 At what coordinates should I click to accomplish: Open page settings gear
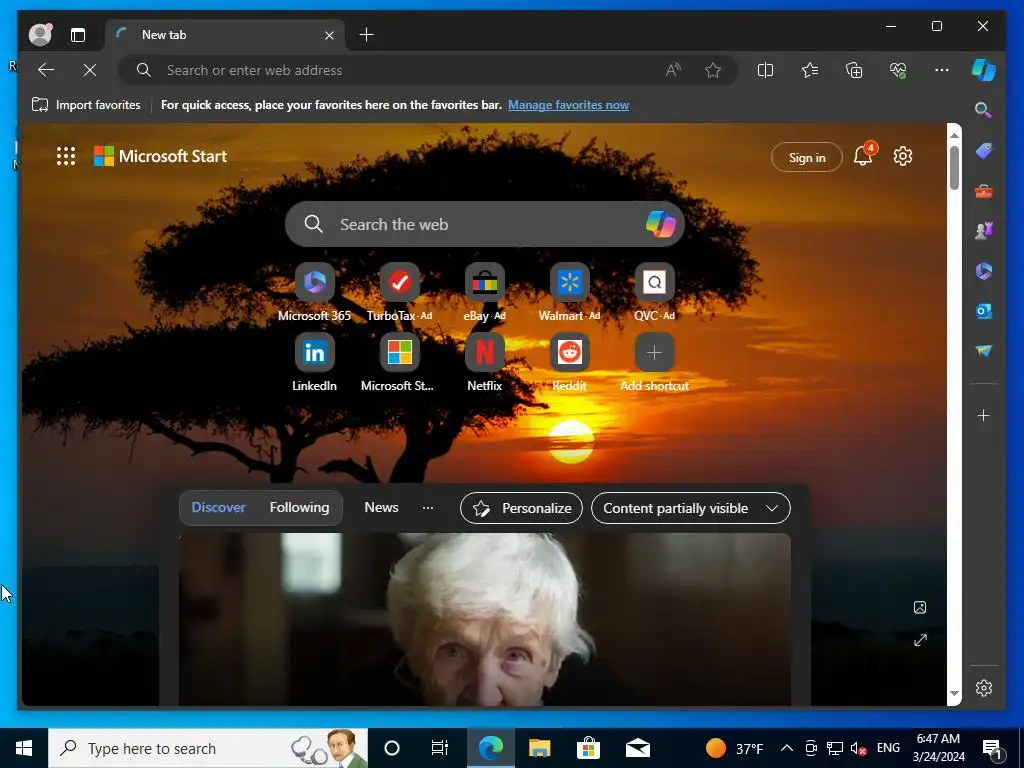pyautogui.click(x=903, y=156)
